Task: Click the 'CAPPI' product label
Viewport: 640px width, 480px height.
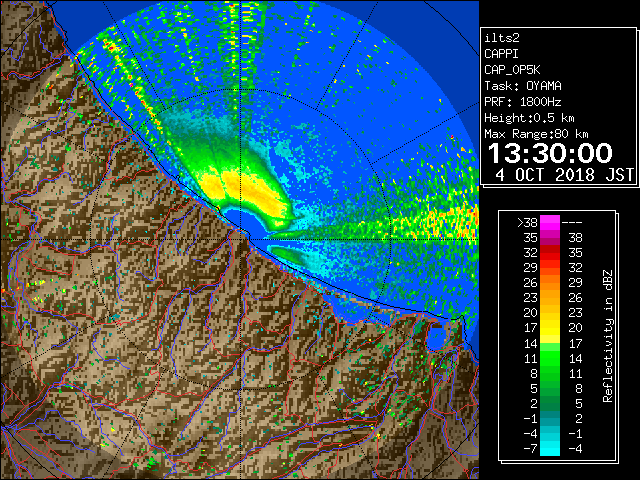Action: 501,54
